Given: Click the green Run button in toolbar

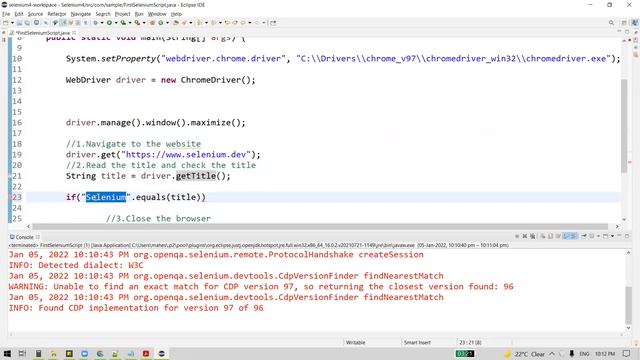Looking at the screenshot, I should pyautogui.click(x=109, y=23).
